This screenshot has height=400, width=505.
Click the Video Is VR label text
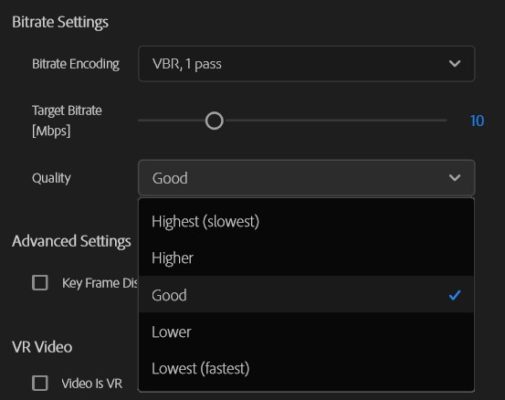click(92, 383)
